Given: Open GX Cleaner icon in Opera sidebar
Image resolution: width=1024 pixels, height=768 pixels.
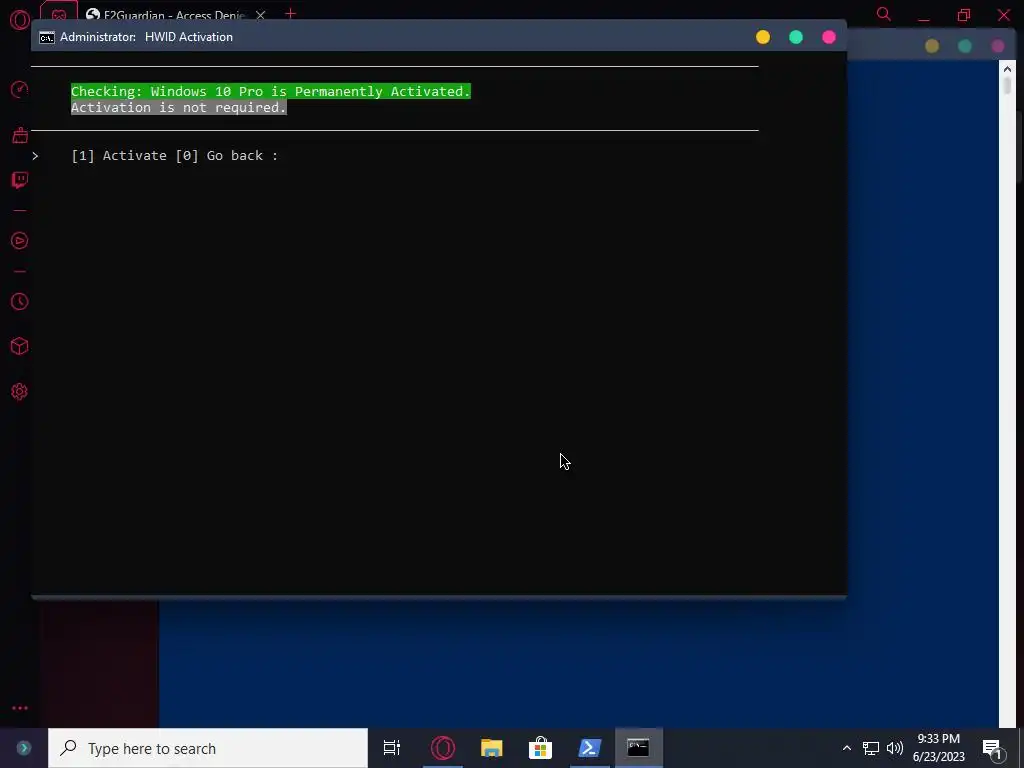Looking at the screenshot, I should point(20,135).
